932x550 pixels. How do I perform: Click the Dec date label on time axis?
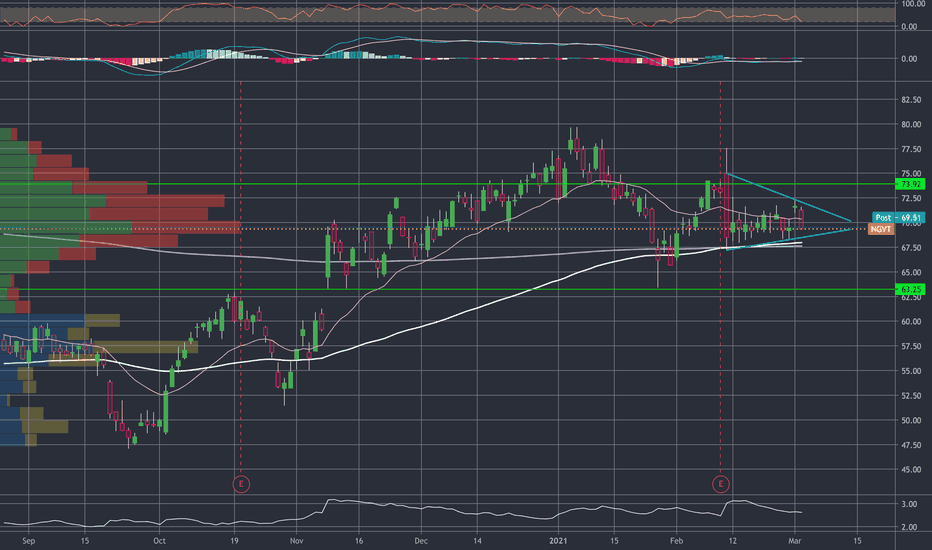pyautogui.click(x=421, y=541)
